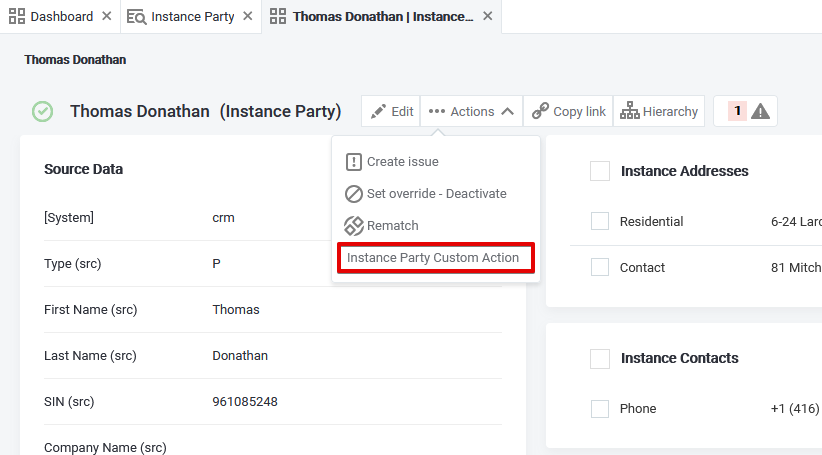Click the warning triangle issues indicator
Viewport: 822px width, 455px height.
(x=760, y=112)
